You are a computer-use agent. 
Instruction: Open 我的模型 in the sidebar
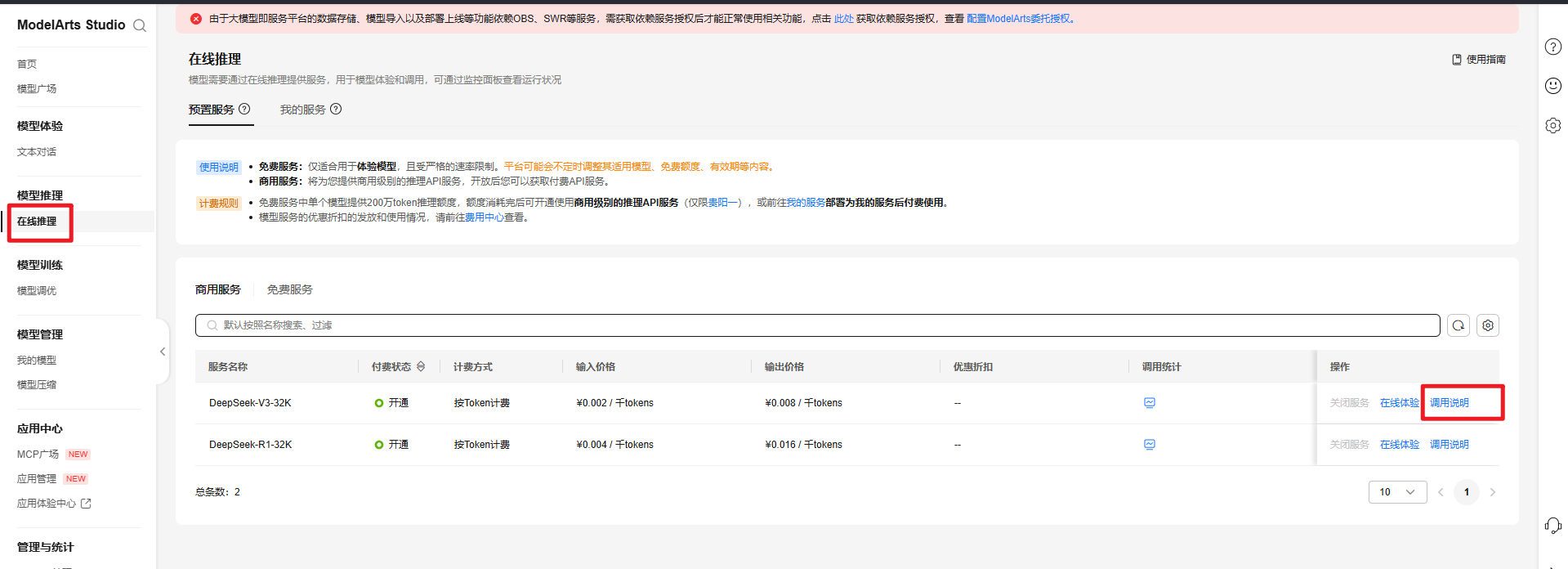pyautogui.click(x=37, y=361)
